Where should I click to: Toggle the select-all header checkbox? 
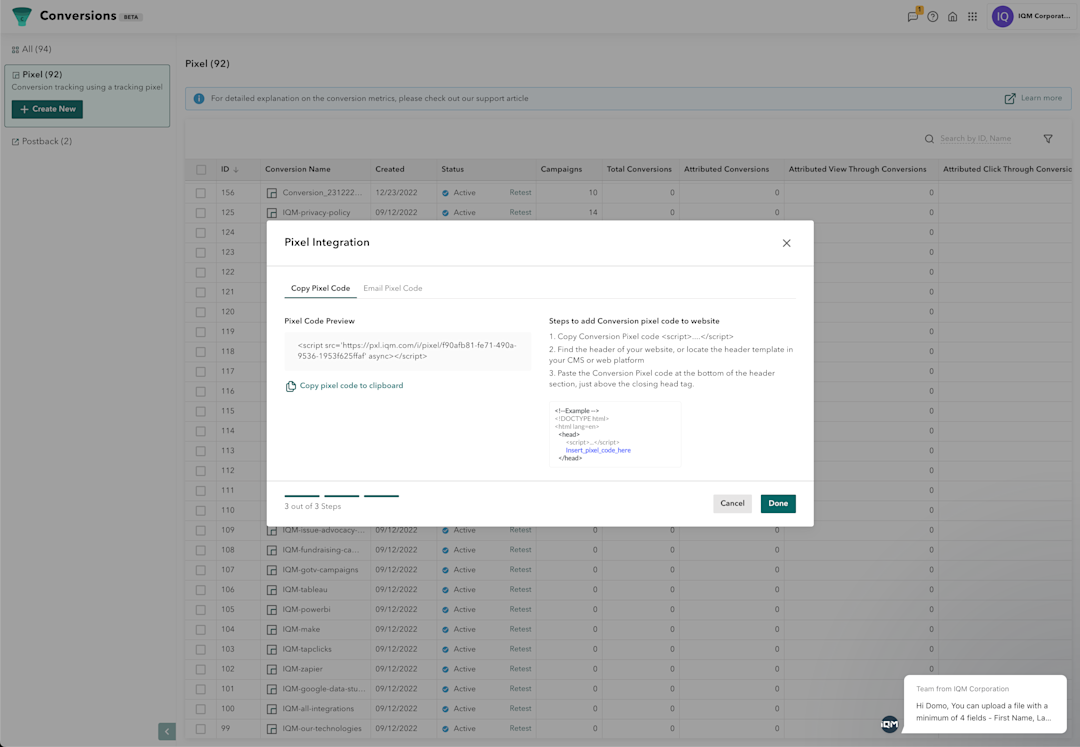point(200,169)
